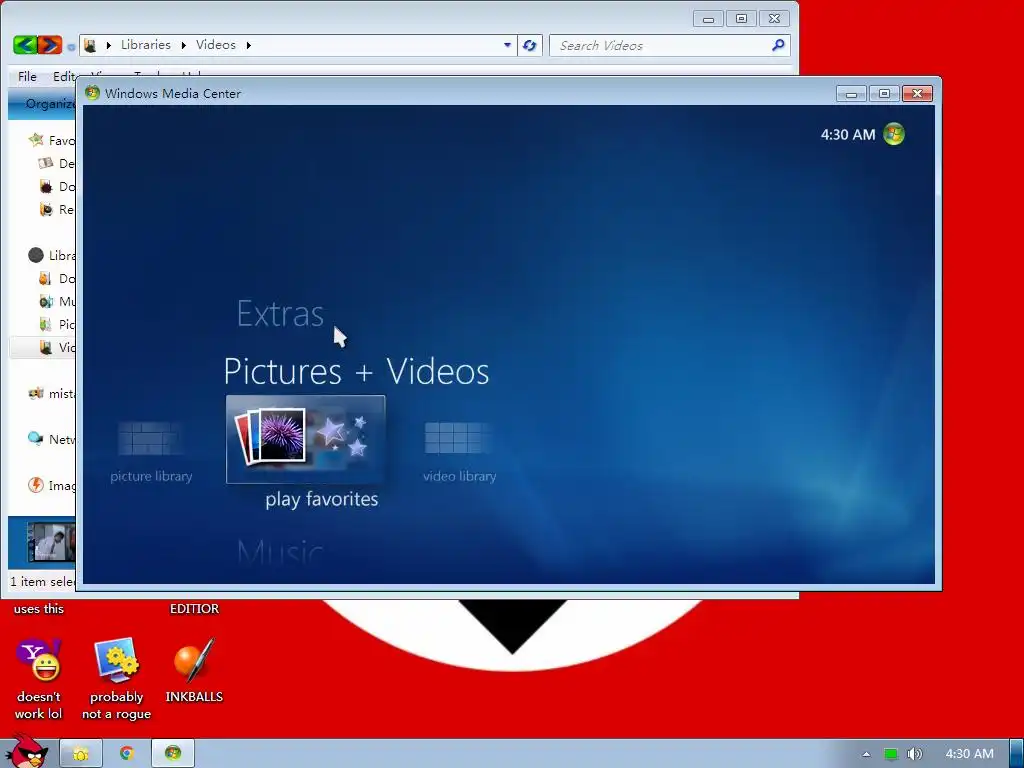Open play favorites tile in Media Center
Screen dimensions: 1024x768
pos(305,439)
